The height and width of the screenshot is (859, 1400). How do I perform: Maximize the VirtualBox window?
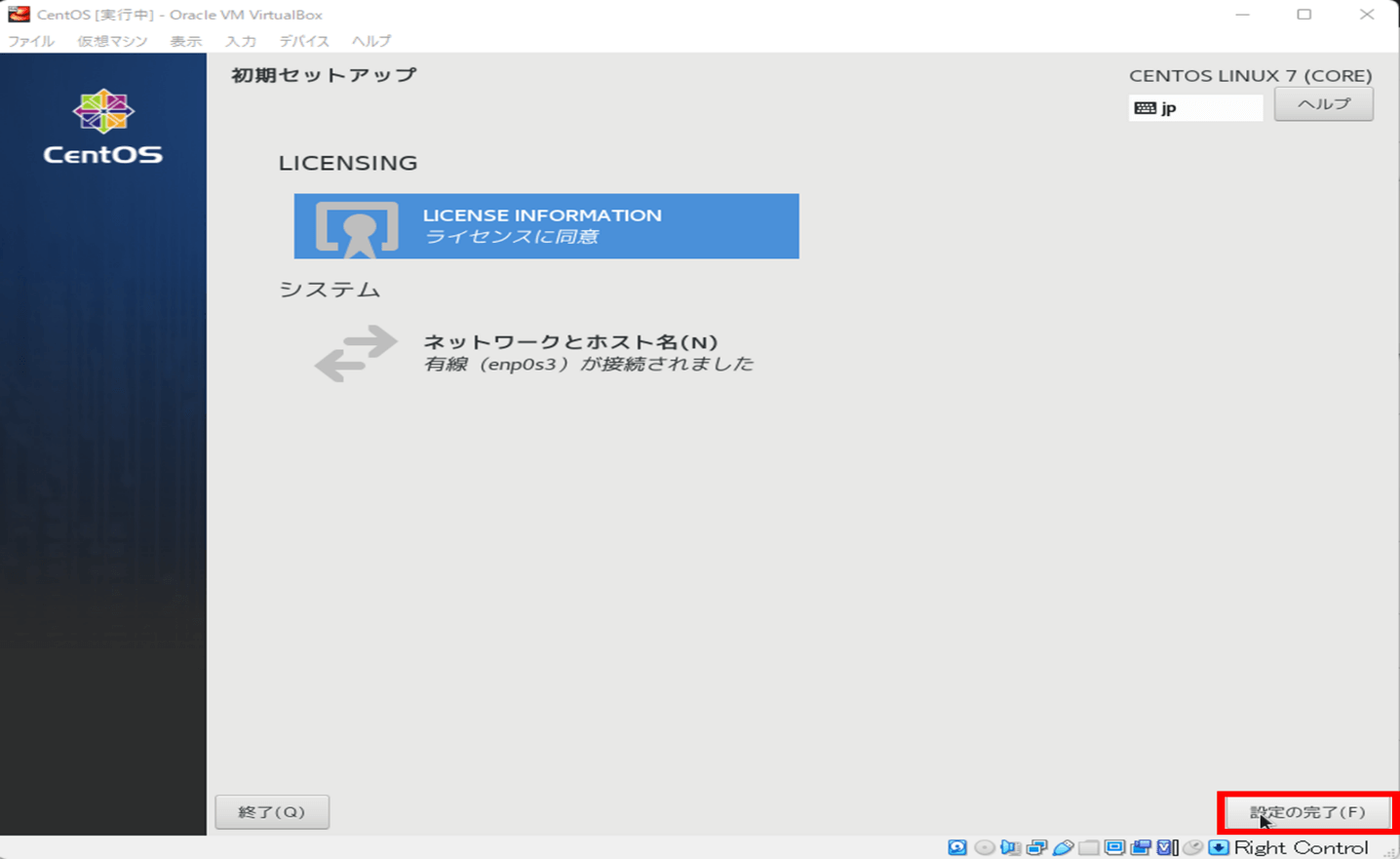point(1304,15)
